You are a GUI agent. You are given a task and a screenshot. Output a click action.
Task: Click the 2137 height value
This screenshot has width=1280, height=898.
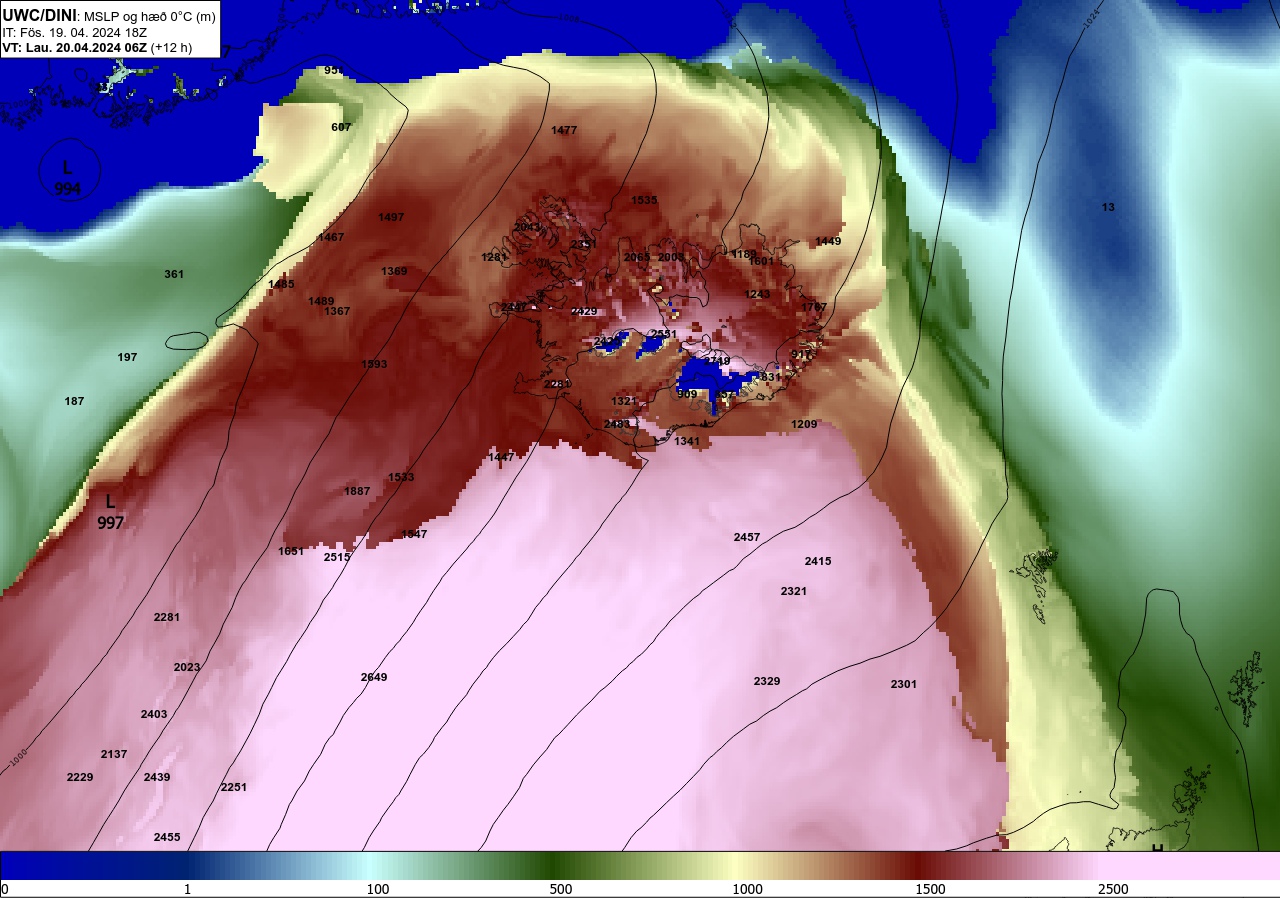114,754
